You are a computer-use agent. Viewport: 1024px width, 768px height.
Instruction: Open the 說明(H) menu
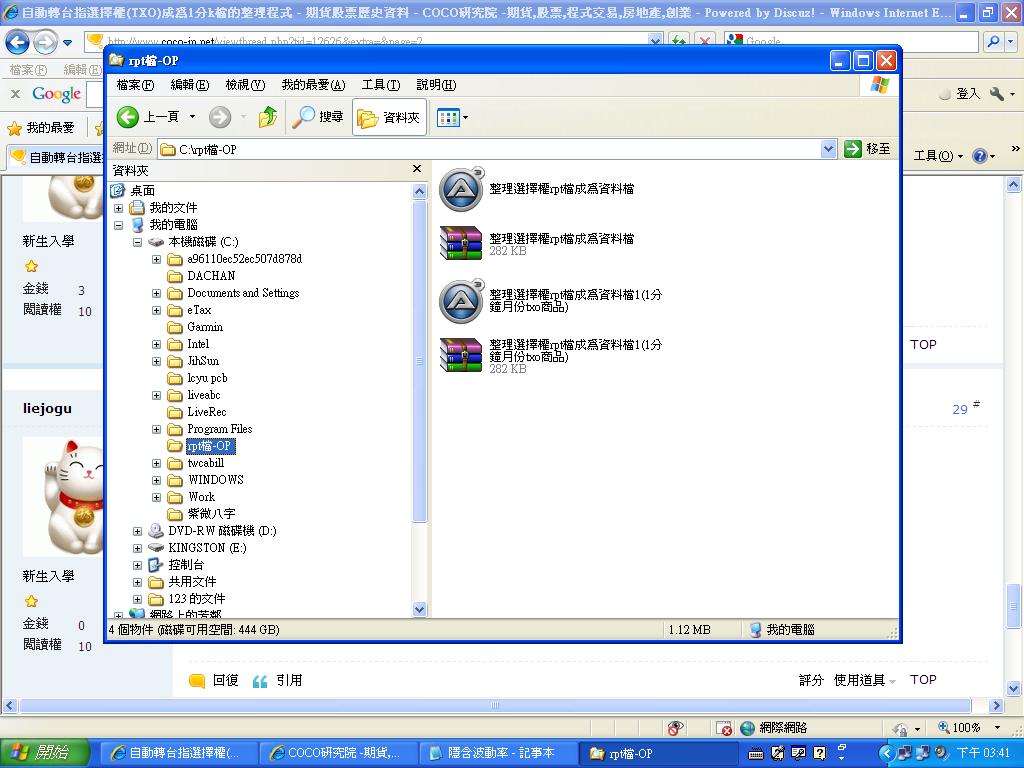[436, 85]
